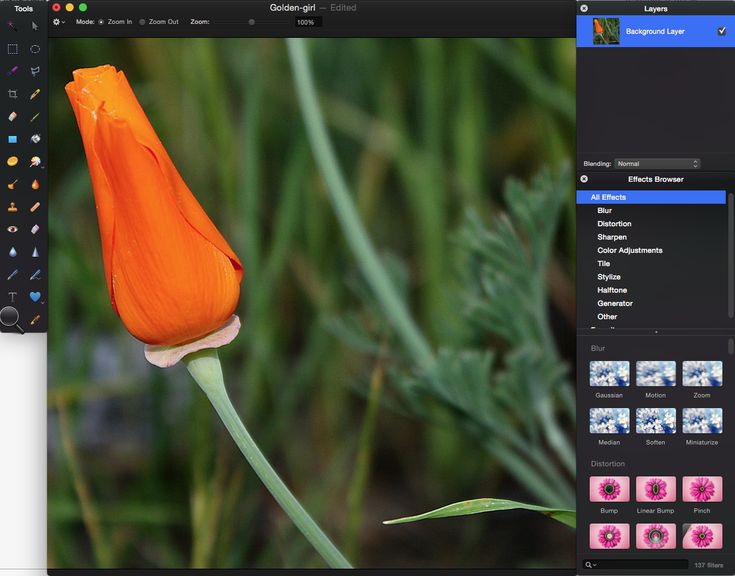This screenshot has width=735, height=576.
Task: Select the blue heart shape tool
Action: tap(35, 297)
